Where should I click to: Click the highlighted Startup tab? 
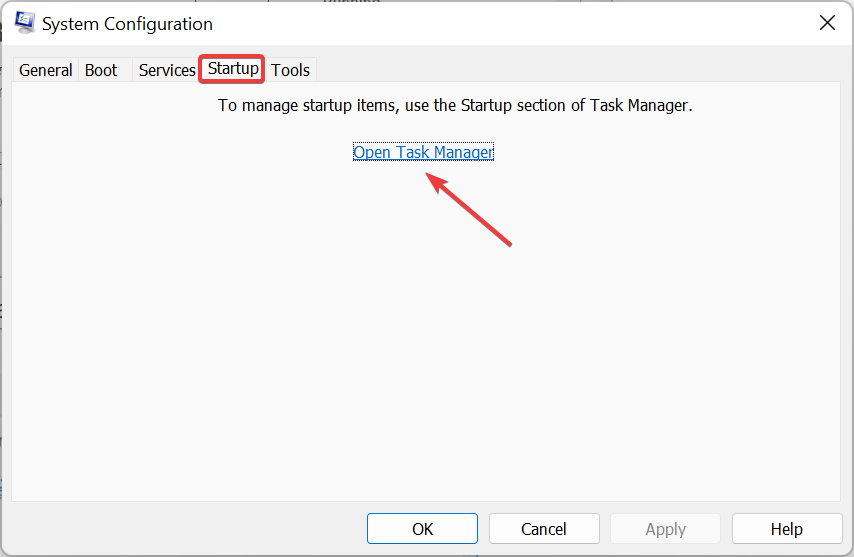click(233, 69)
